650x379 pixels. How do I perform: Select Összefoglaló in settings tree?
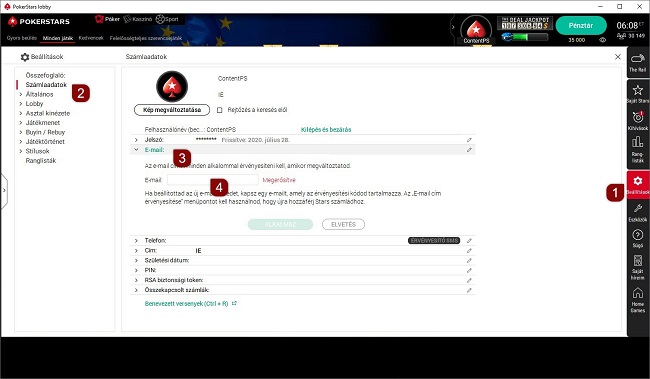(45, 75)
